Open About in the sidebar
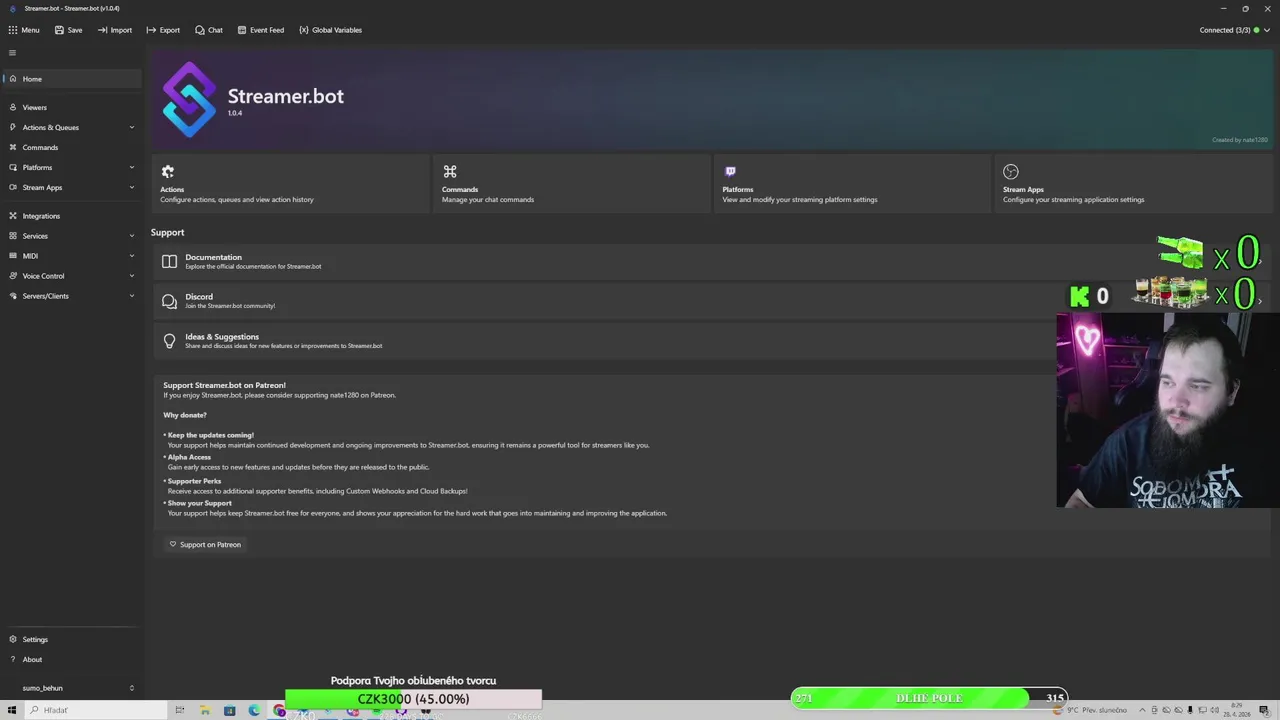This screenshot has height=720, width=1280. (x=72, y=660)
